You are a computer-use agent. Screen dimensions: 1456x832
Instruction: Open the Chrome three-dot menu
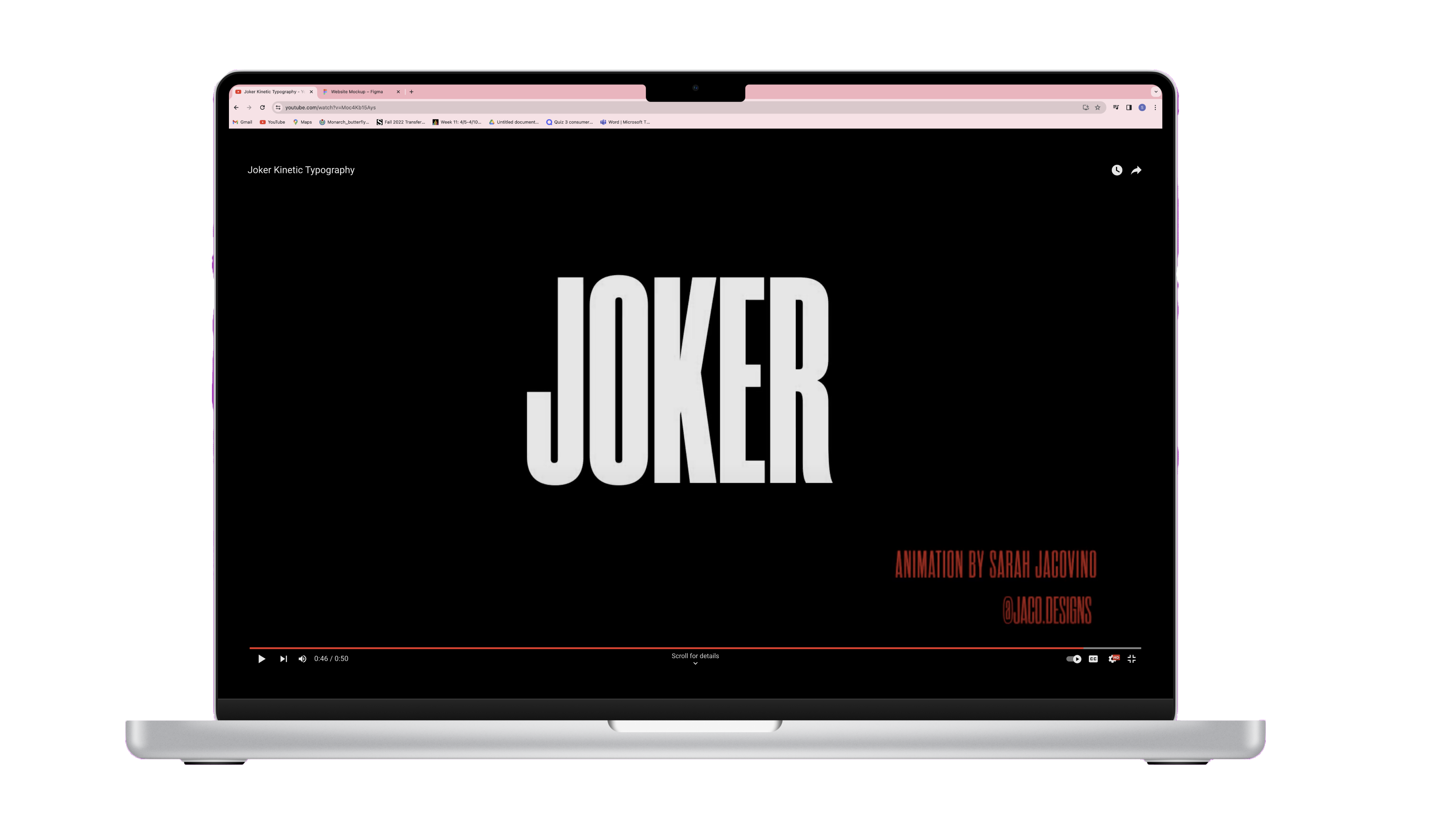1155,107
